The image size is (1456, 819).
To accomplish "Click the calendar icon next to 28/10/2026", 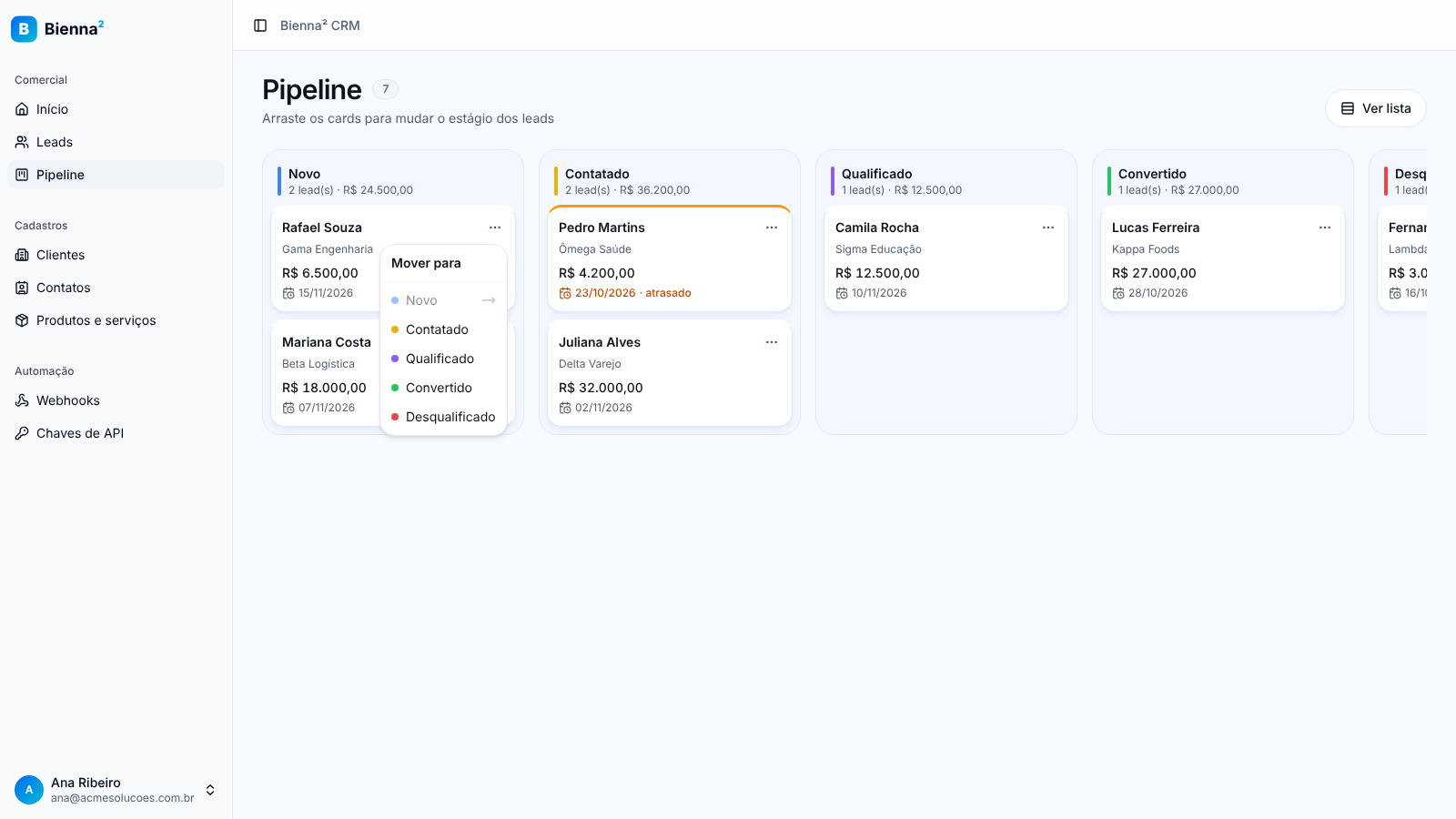I will [x=1118, y=293].
